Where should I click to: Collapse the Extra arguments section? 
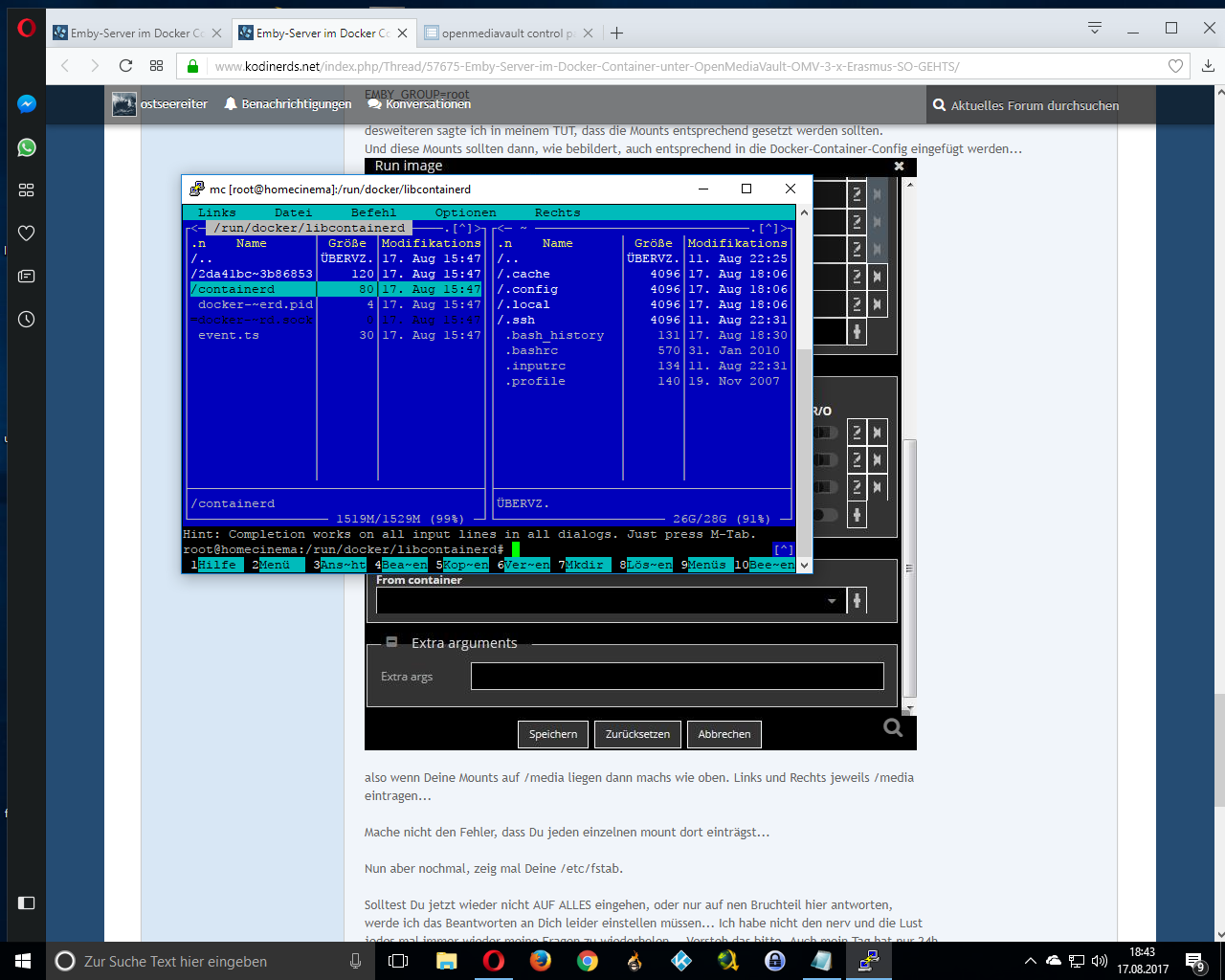coord(391,642)
